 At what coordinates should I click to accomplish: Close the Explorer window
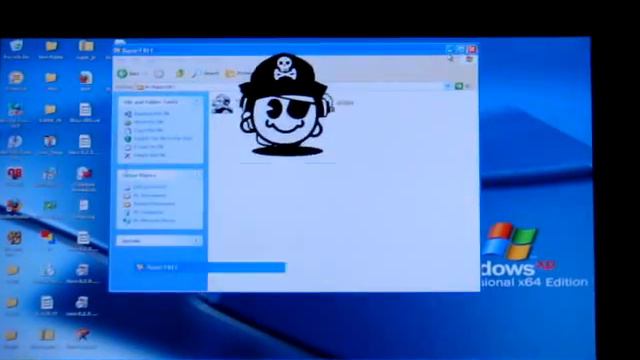coord(472,49)
